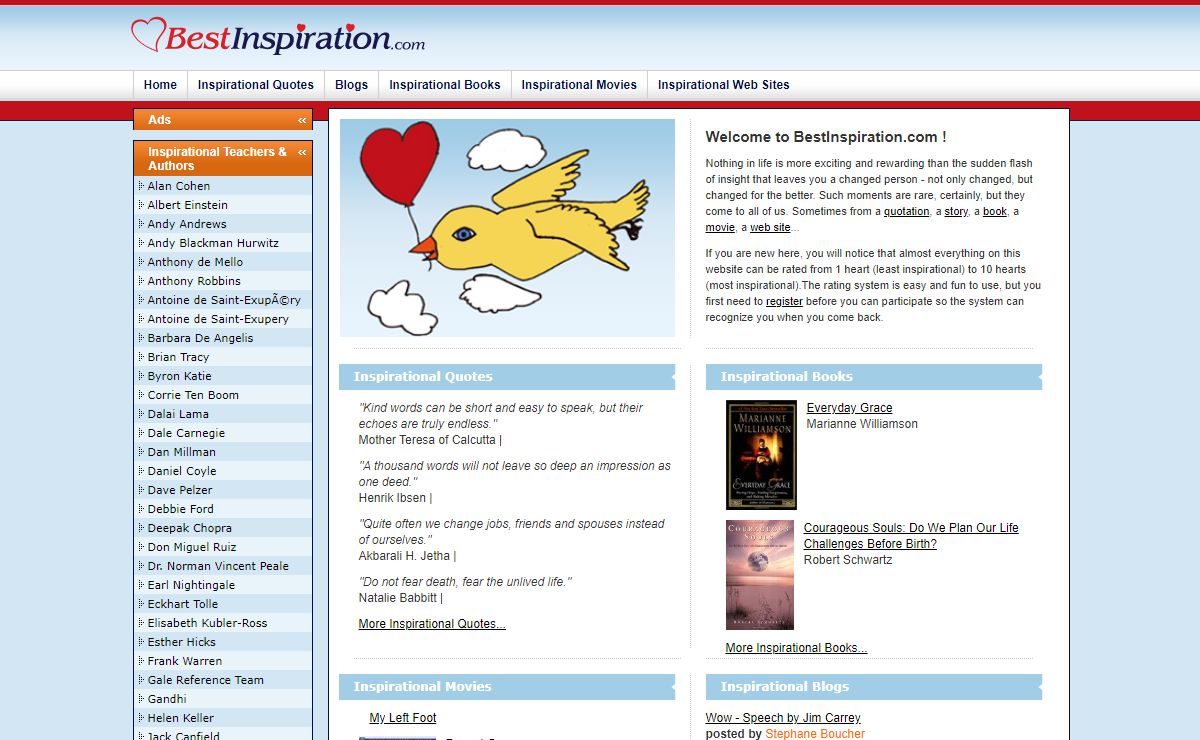This screenshot has height=740, width=1200.
Task: Open the Home menu item
Action: click(x=160, y=85)
